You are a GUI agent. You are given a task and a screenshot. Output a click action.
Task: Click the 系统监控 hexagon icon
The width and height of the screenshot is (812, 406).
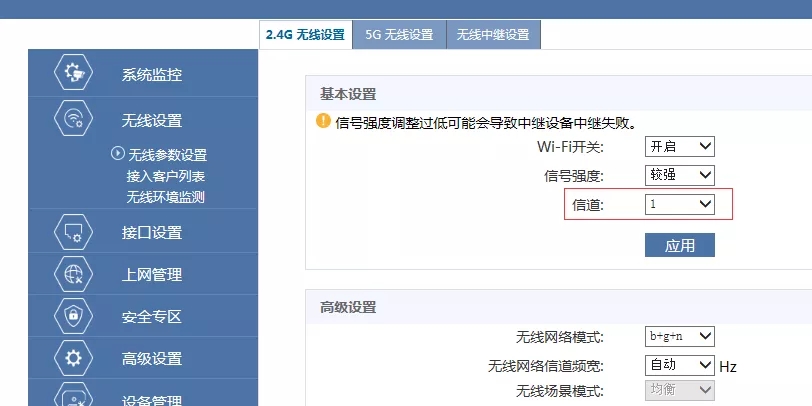coord(74,72)
